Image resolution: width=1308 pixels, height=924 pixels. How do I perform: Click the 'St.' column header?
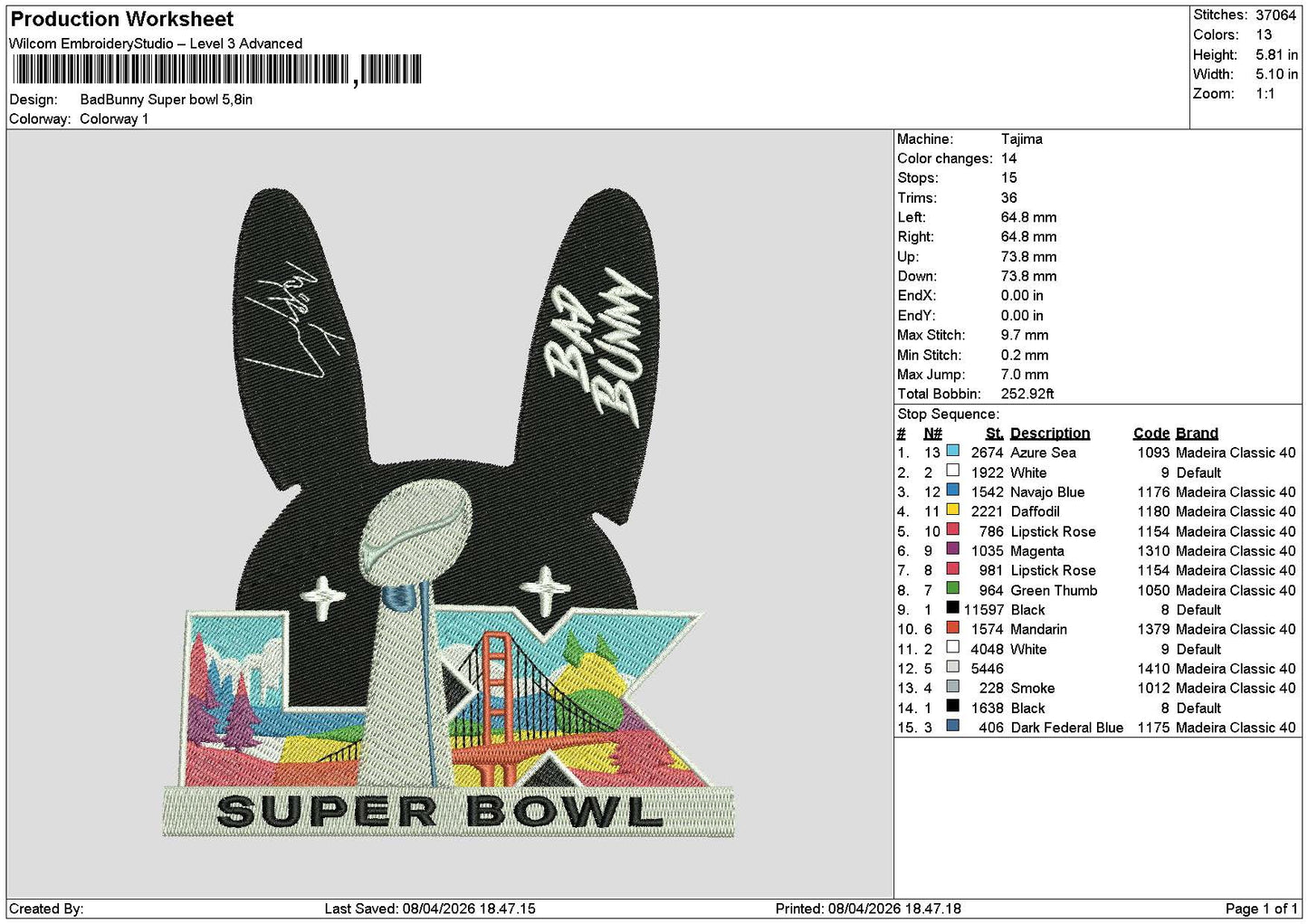click(995, 433)
